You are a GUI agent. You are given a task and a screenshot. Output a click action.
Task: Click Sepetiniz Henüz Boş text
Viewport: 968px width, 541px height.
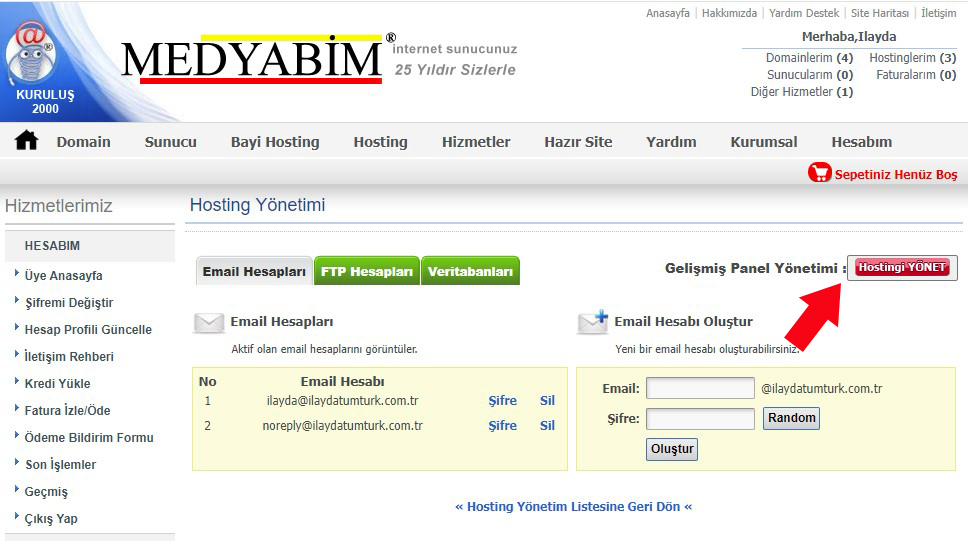pos(896,174)
